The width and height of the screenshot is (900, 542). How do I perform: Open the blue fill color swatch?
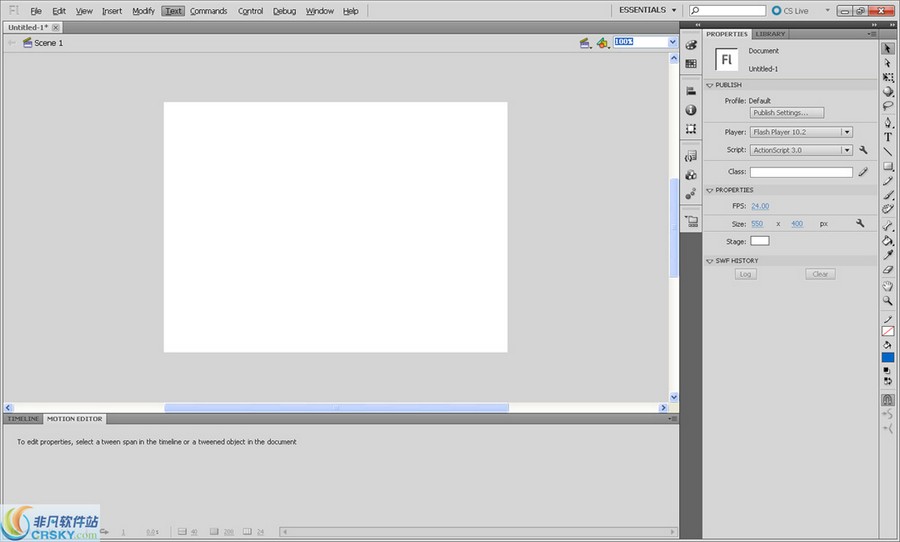(x=887, y=357)
